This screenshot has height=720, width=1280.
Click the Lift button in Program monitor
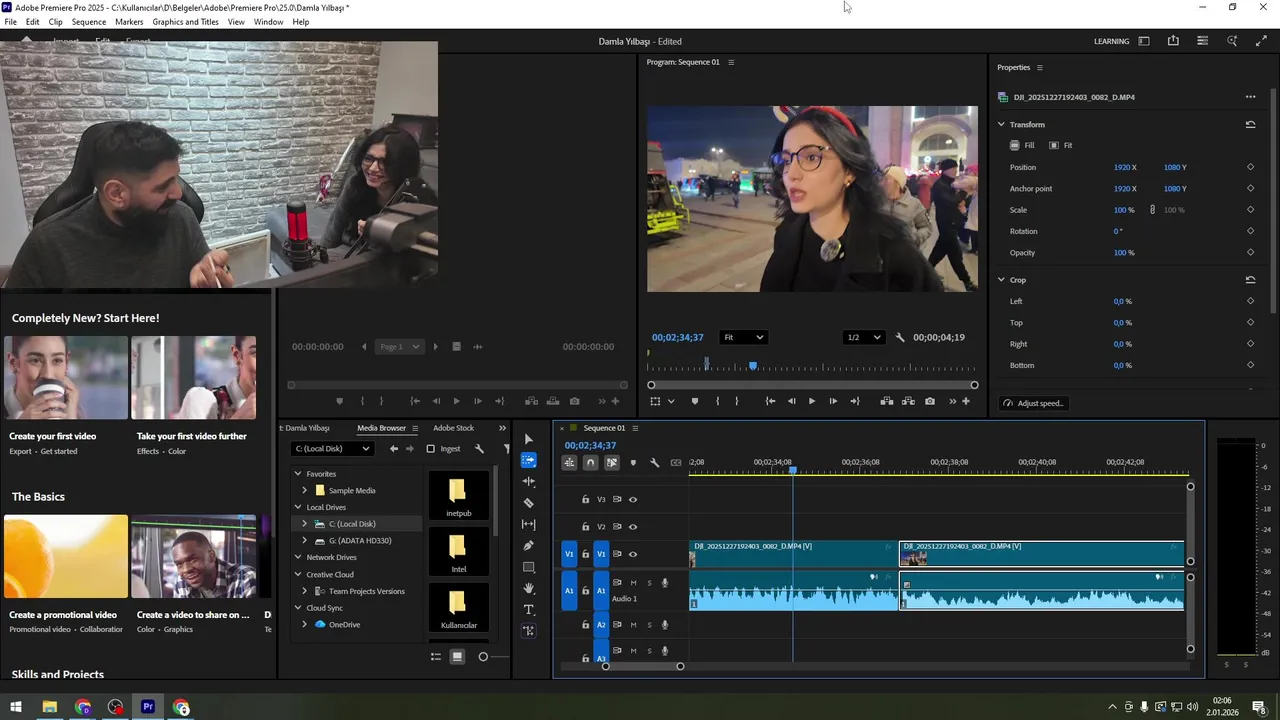pyautogui.click(x=887, y=401)
